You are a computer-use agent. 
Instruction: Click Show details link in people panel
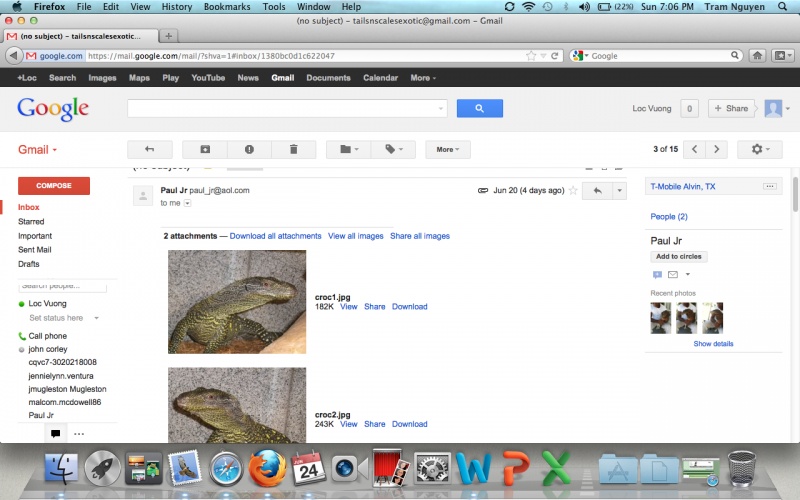click(713, 344)
